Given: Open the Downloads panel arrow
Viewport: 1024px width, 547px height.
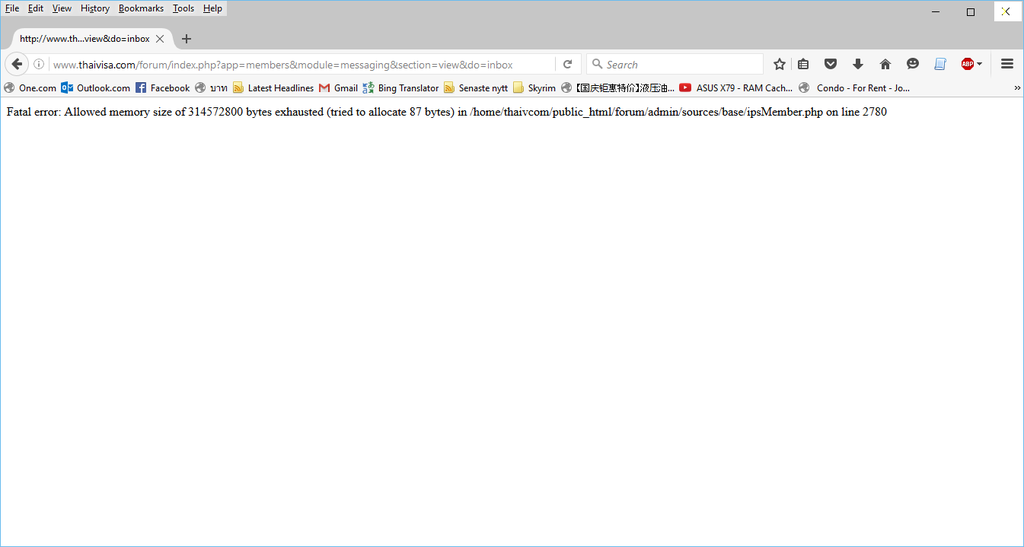Looking at the screenshot, I should click(858, 64).
